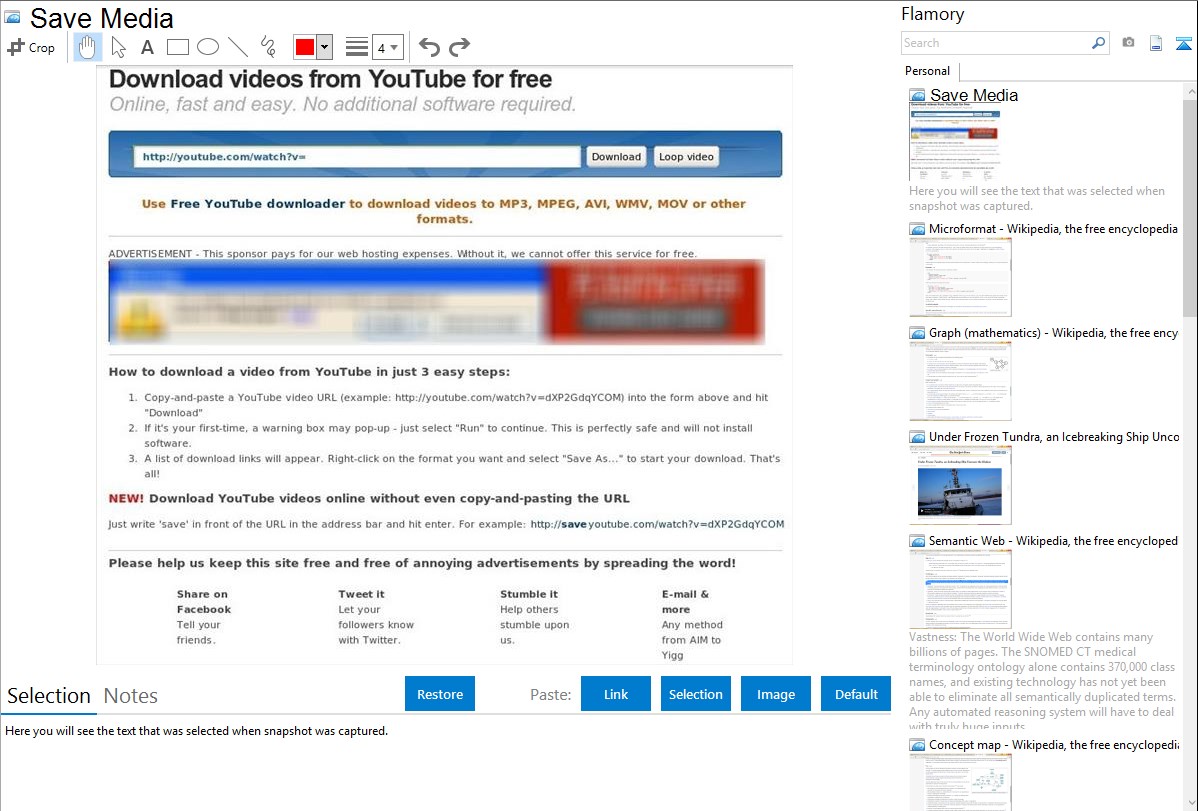This screenshot has height=811, width=1198.
Task: Choose the Text annotation tool
Action: point(147,47)
